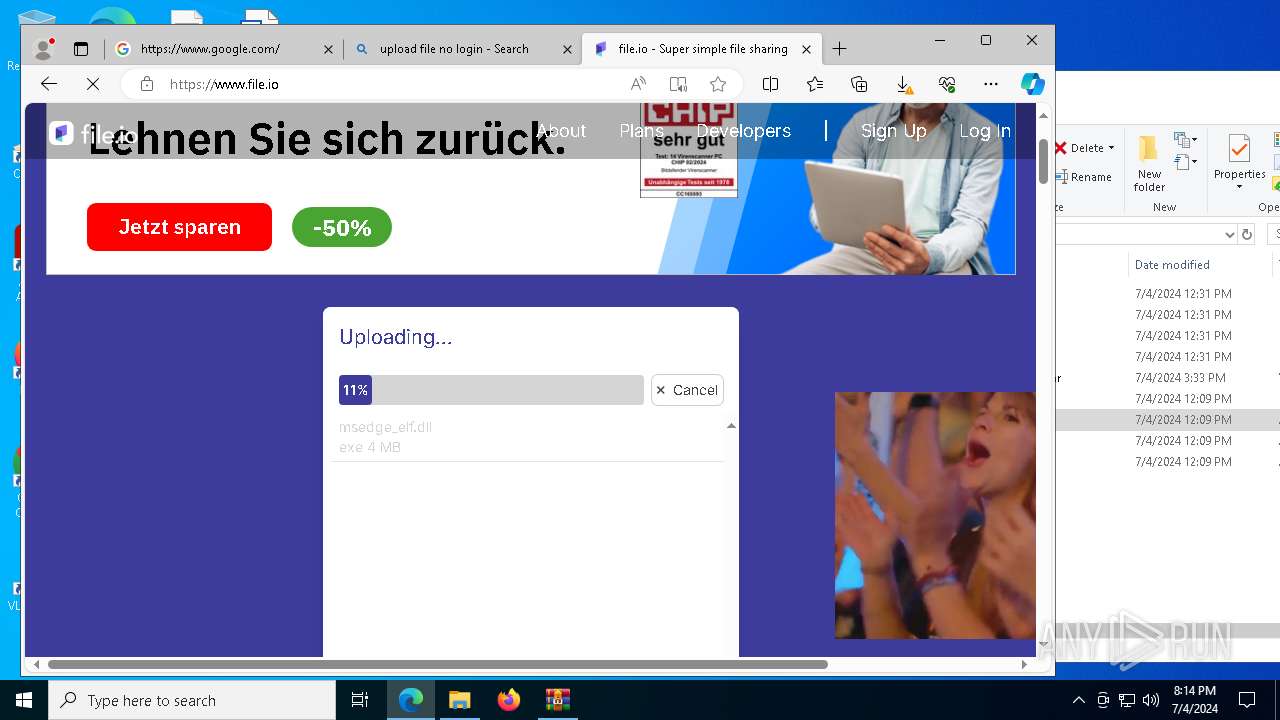Launch Firefox from the taskbar

[x=509, y=700]
